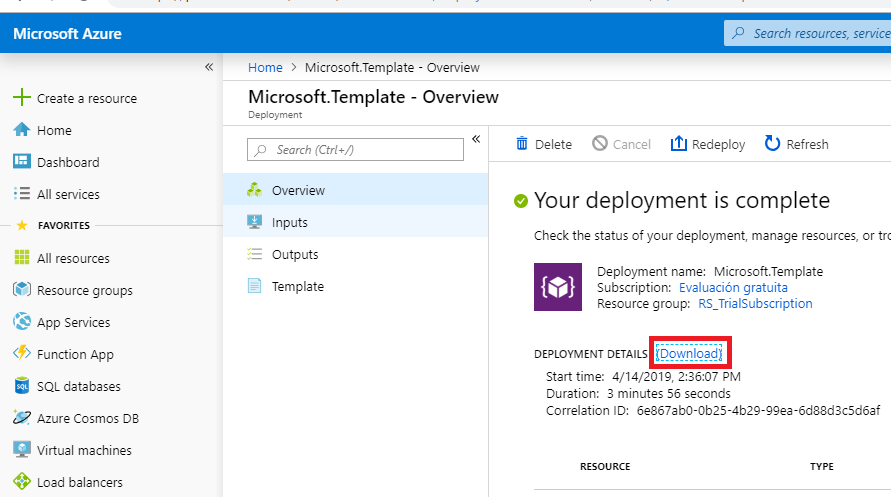Click the Favorites star icon
The height and width of the screenshot is (497, 891).
click(22, 225)
